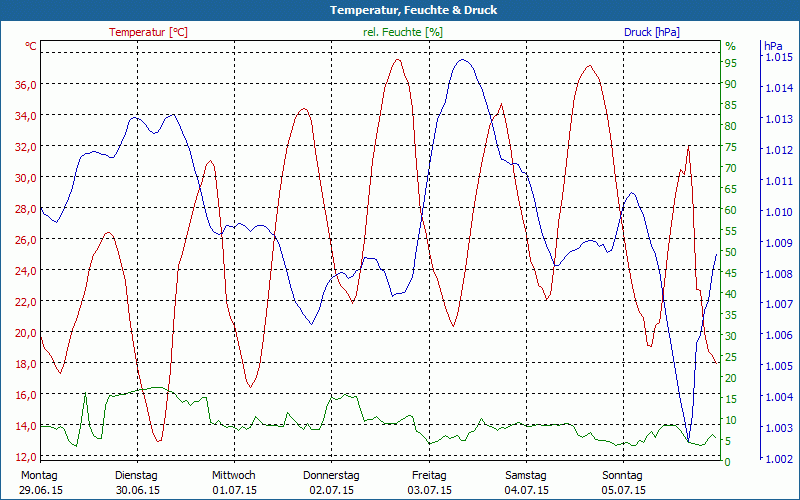800x500 pixels.
Task: Click the 1.015 tick on the pressure axis
Action: (778, 57)
